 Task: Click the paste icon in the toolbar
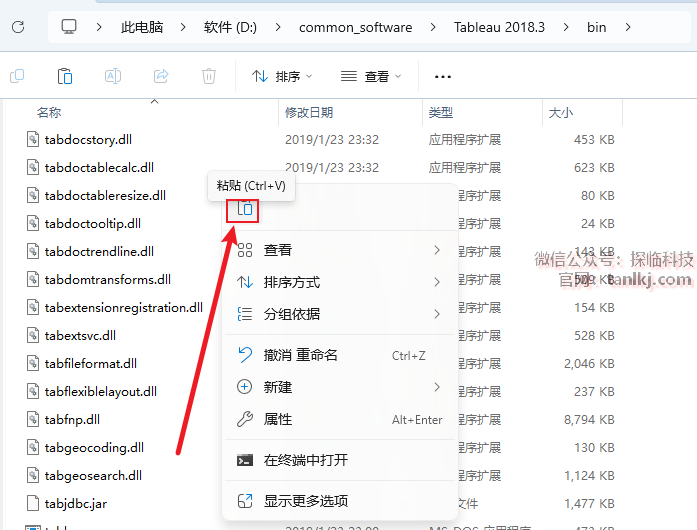pyautogui.click(x=65, y=76)
